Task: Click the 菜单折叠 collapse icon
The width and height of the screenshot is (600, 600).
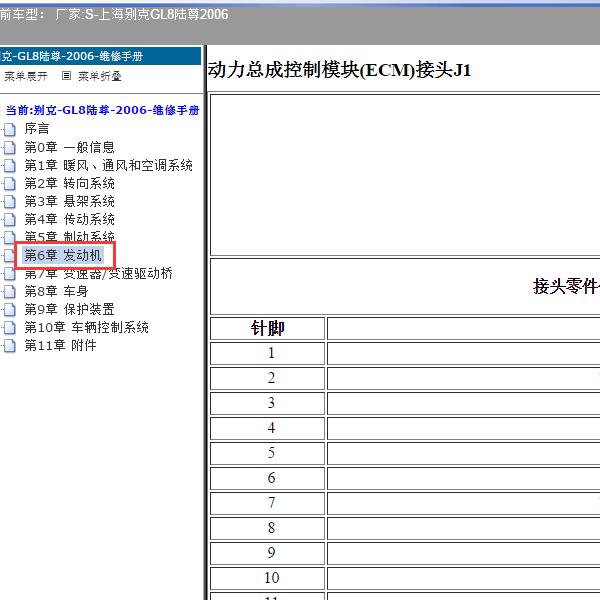Action: [x=66, y=76]
